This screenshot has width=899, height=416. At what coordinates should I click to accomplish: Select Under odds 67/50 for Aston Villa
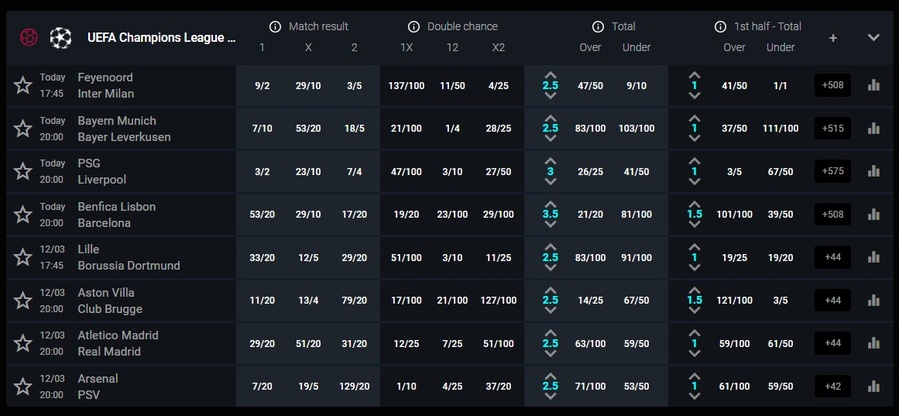(x=636, y=300)
